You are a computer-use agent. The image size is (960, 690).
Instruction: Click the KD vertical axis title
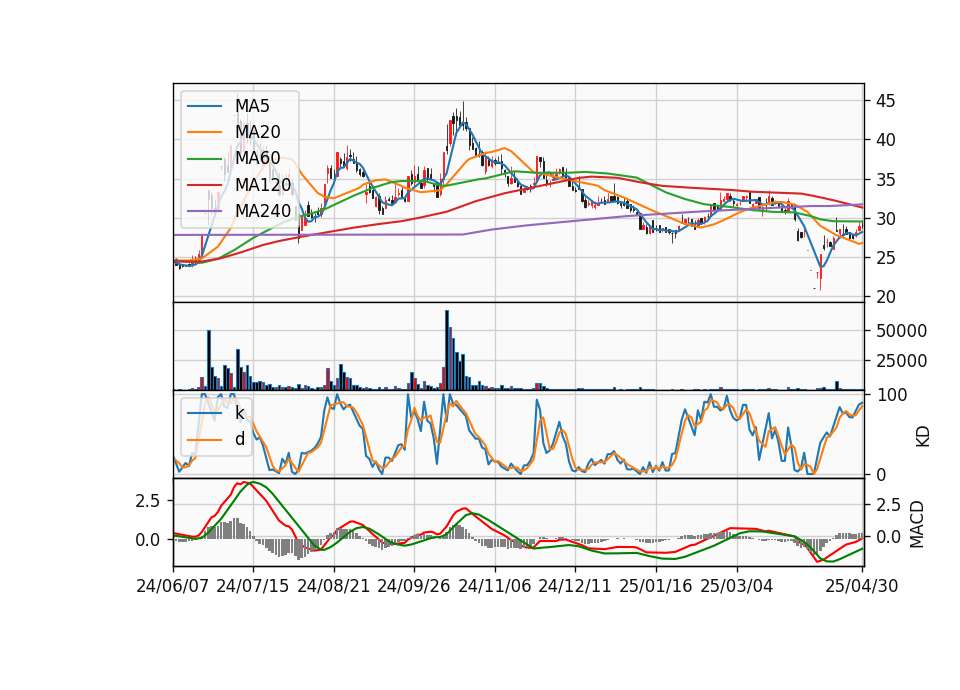(x=922, y=436)
